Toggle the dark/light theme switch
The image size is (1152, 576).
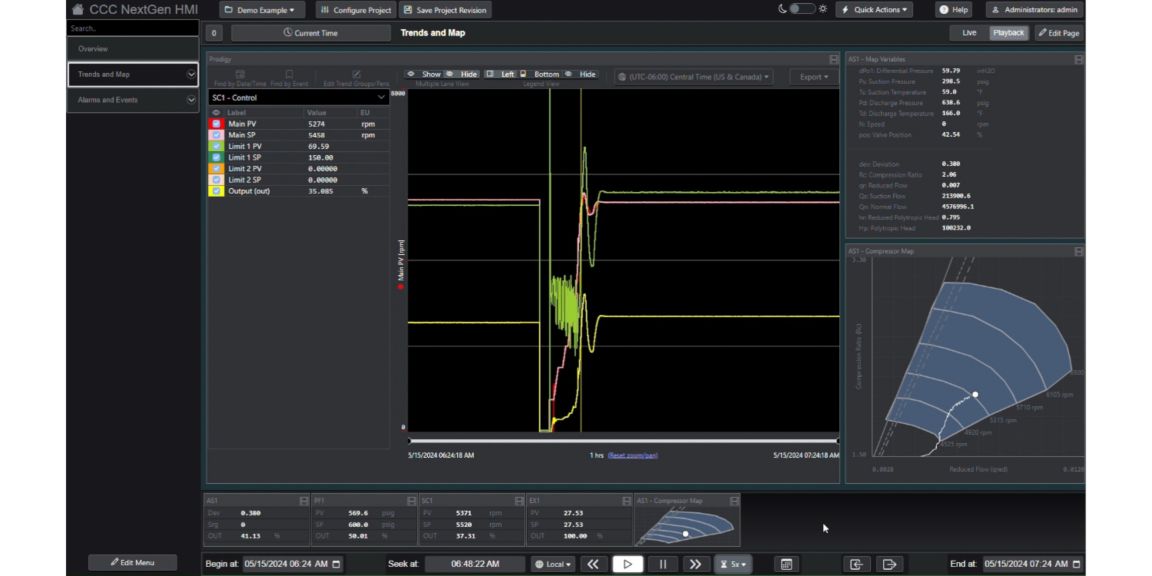point(801,9)
